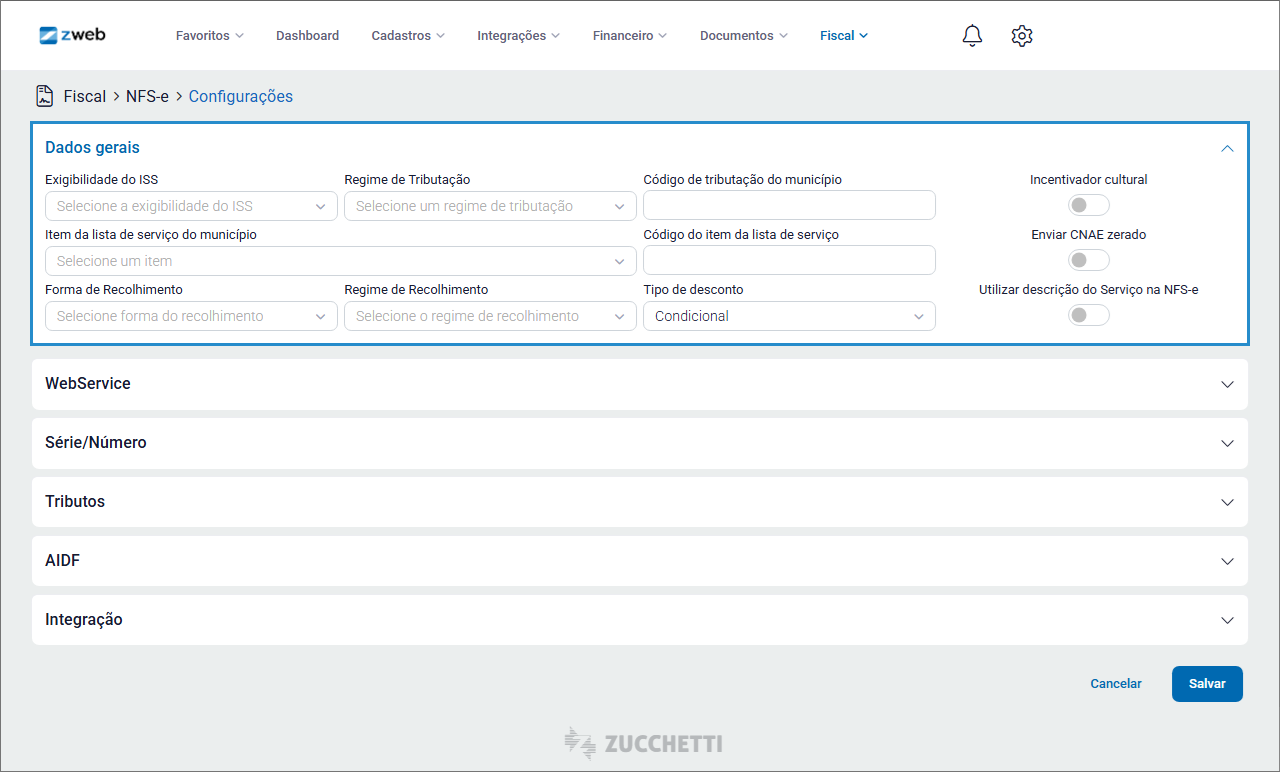Click the Código de tributação do município field
The width and height of the screenshot is (1280, 772).
789,206
